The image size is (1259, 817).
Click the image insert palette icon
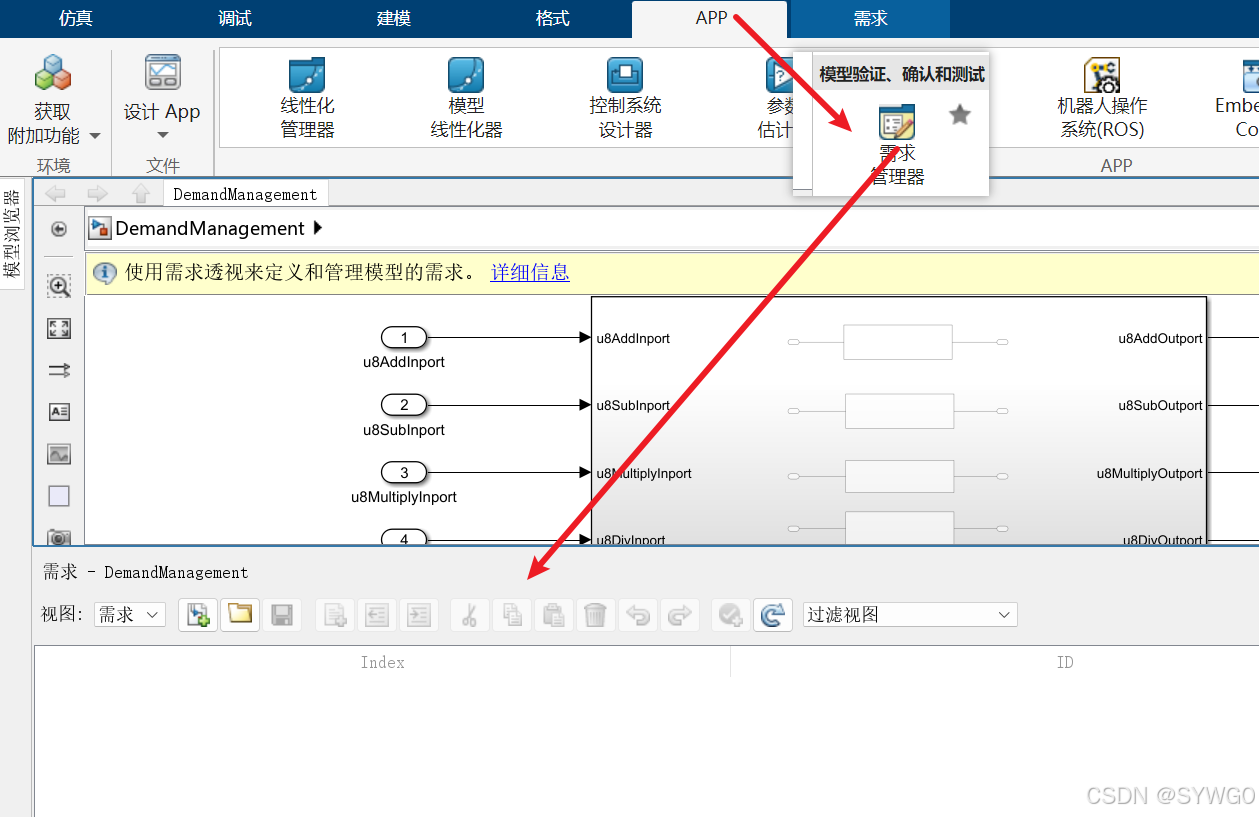click(59, 454)
